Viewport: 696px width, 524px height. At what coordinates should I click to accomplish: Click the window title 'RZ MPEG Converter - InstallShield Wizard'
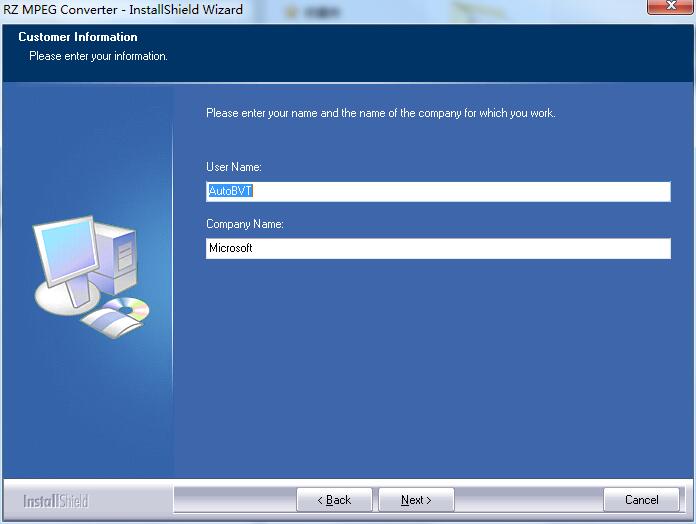pyautogui.click(x=123, y=9)
